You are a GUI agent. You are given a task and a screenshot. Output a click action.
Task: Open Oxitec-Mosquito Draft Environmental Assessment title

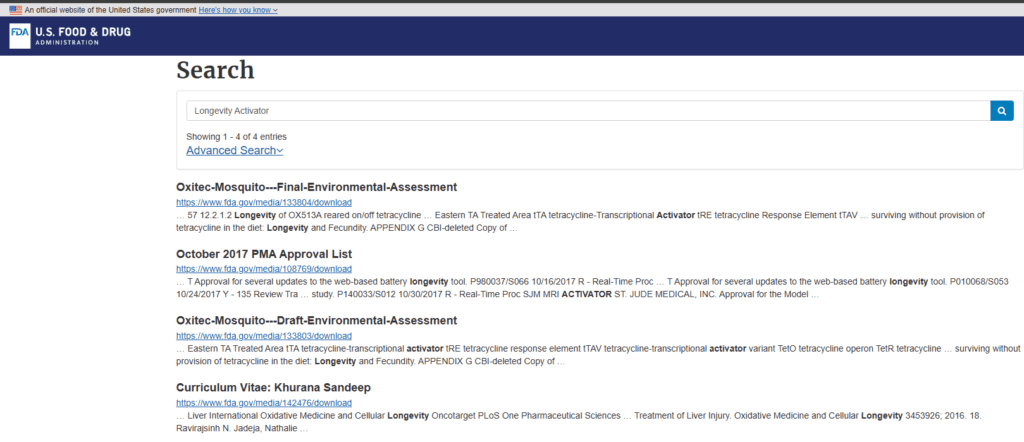[x=317, y=321]
